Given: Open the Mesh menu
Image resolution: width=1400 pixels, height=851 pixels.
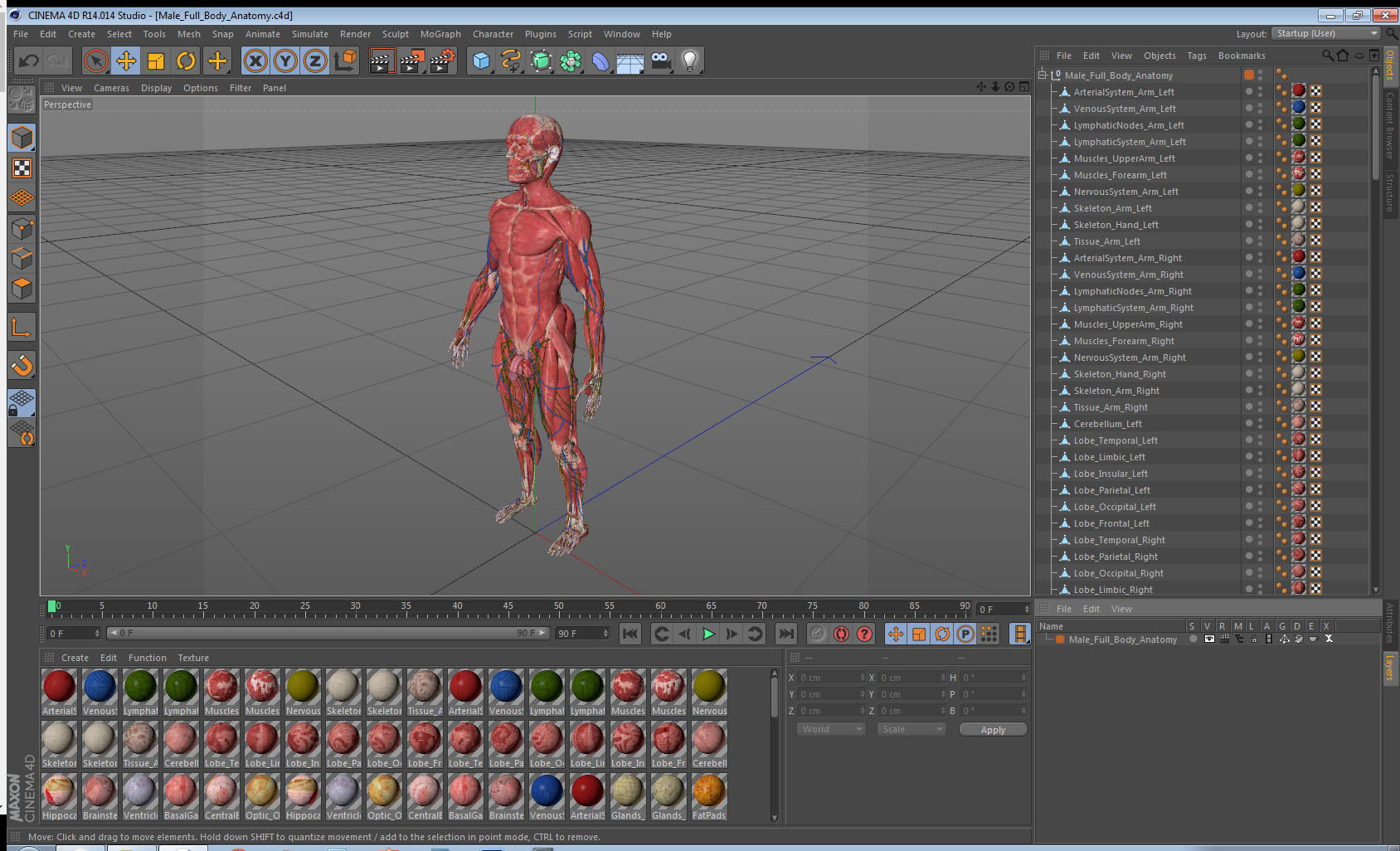Looking at the screenshot, I should [x=188, y=34].
